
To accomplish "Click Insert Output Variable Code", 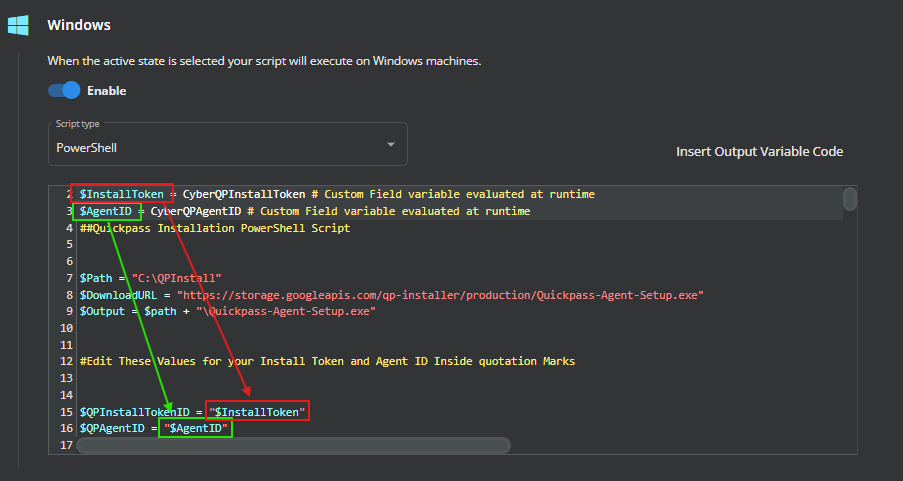I will pos(759,152).
